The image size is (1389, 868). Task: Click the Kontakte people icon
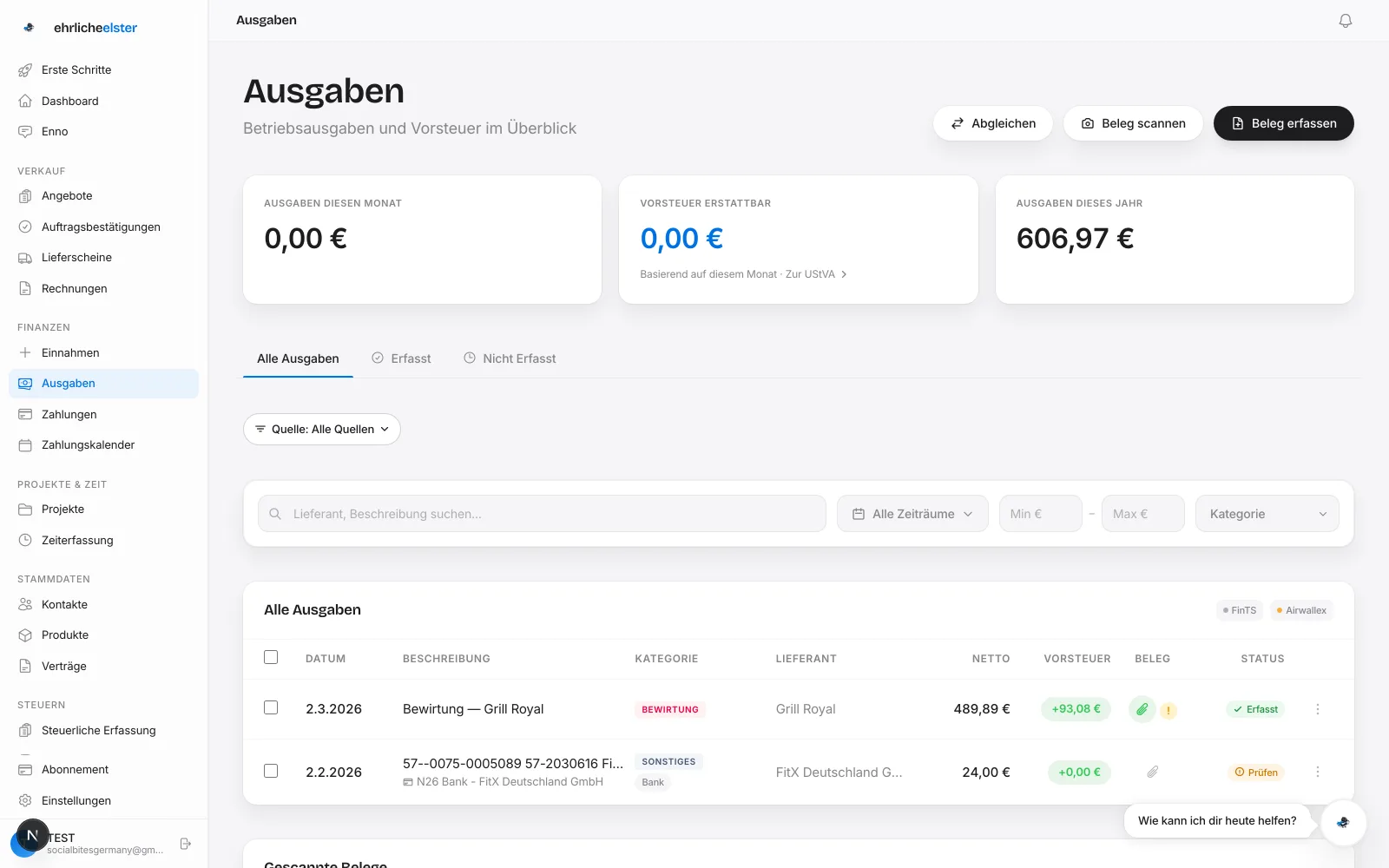click(x=25, y=604)
